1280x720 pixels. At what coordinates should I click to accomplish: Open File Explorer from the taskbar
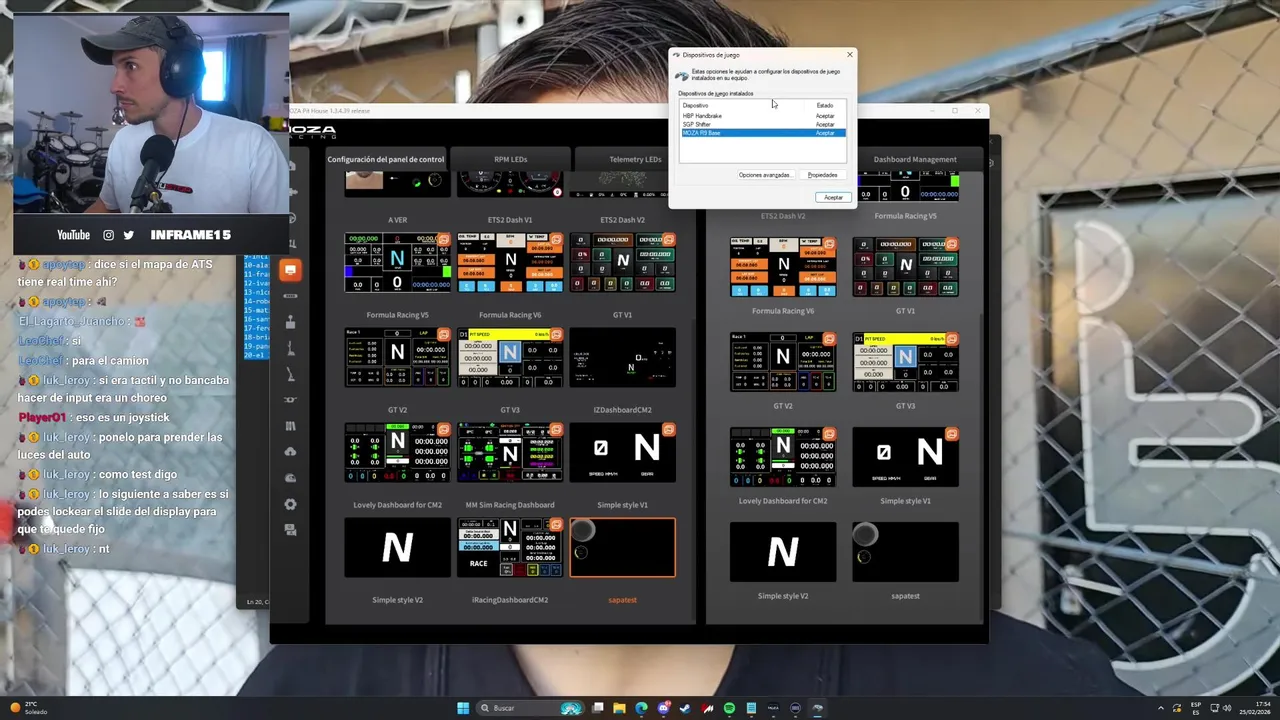(x=619, y=708)
